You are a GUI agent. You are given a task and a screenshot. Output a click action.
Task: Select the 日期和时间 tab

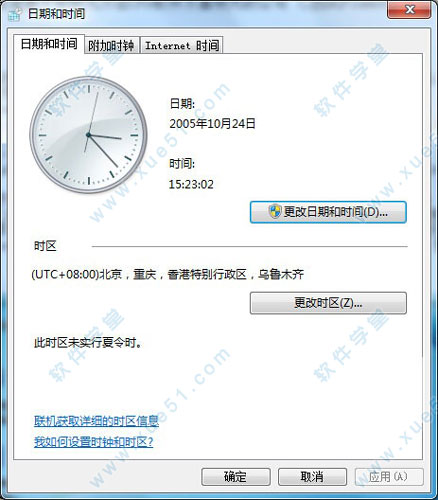click(49, 44)
